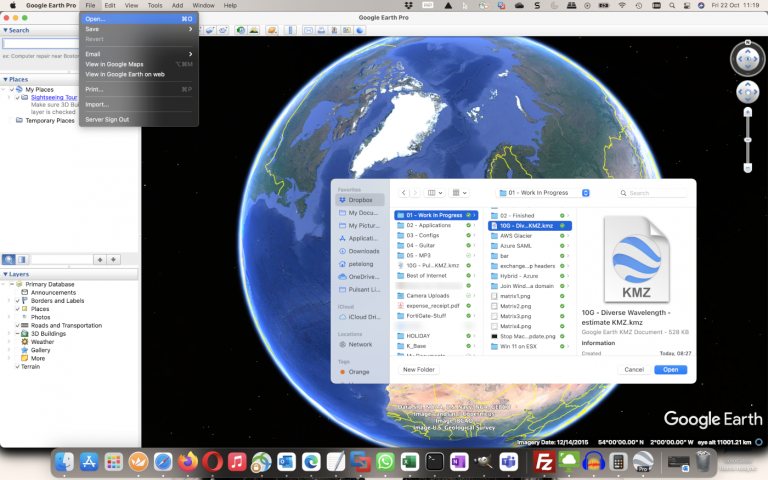768x480 pixels.
Task: Select Dropbox in the Favorites sidebar
Action: click(x=360, y=200)
